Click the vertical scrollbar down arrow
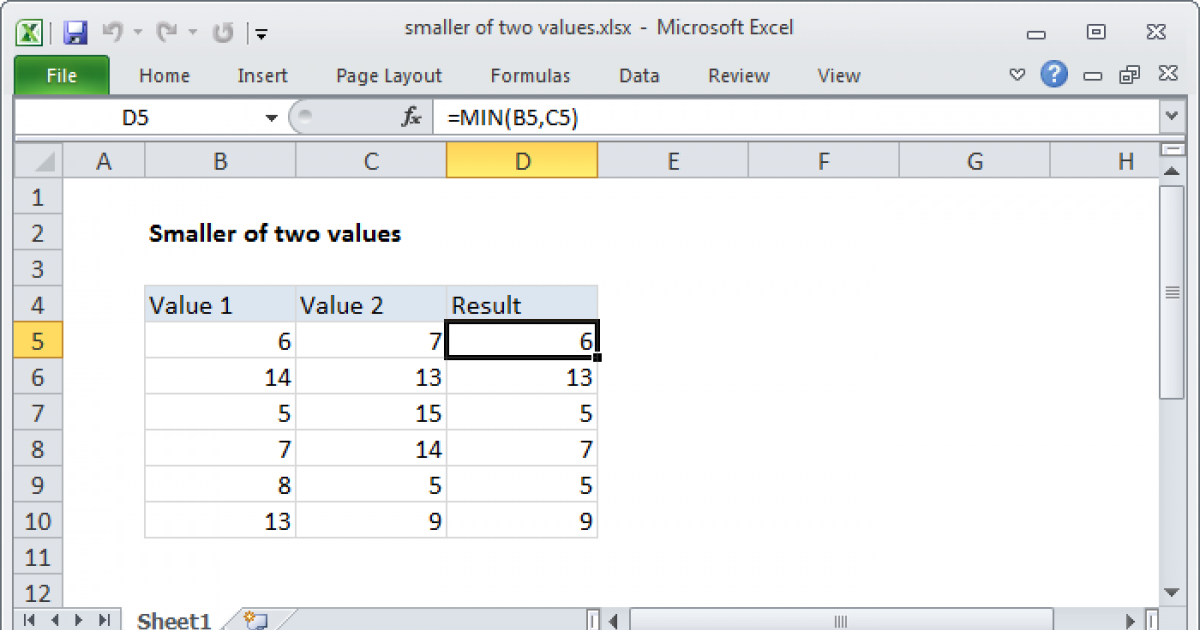This screenshot has width=1200, height=630. pyautogui.click(x=1171, y=592)
